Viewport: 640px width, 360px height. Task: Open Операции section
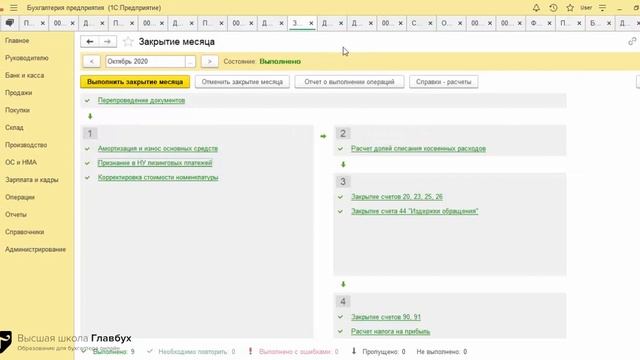[x=20, y=198]
